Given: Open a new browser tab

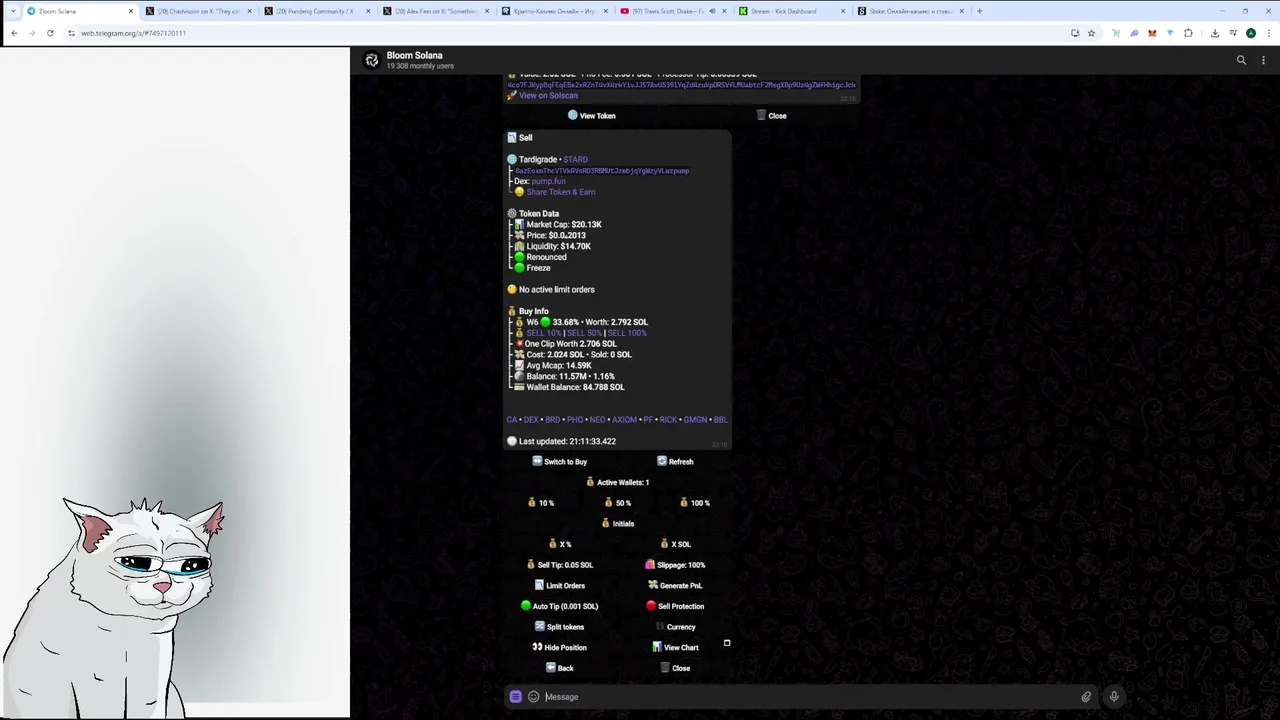Looking at the screenshot, I should coord(979,11).
